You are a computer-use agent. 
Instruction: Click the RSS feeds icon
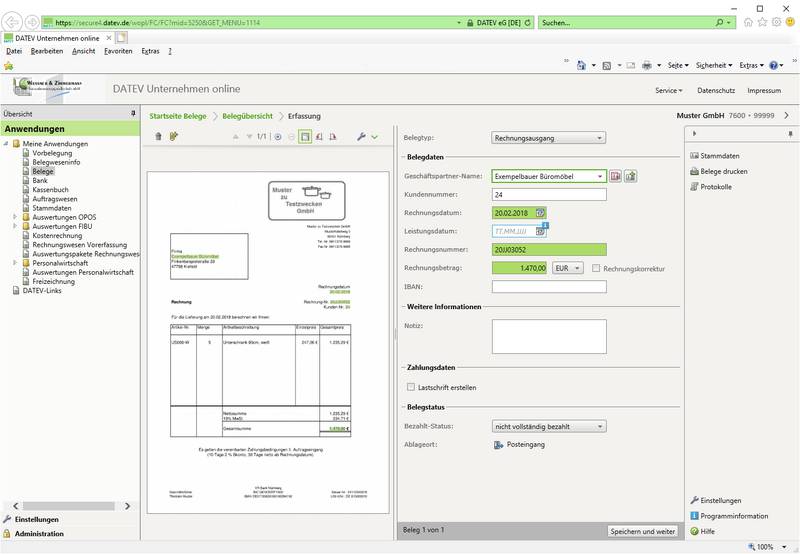coord(607,65)
